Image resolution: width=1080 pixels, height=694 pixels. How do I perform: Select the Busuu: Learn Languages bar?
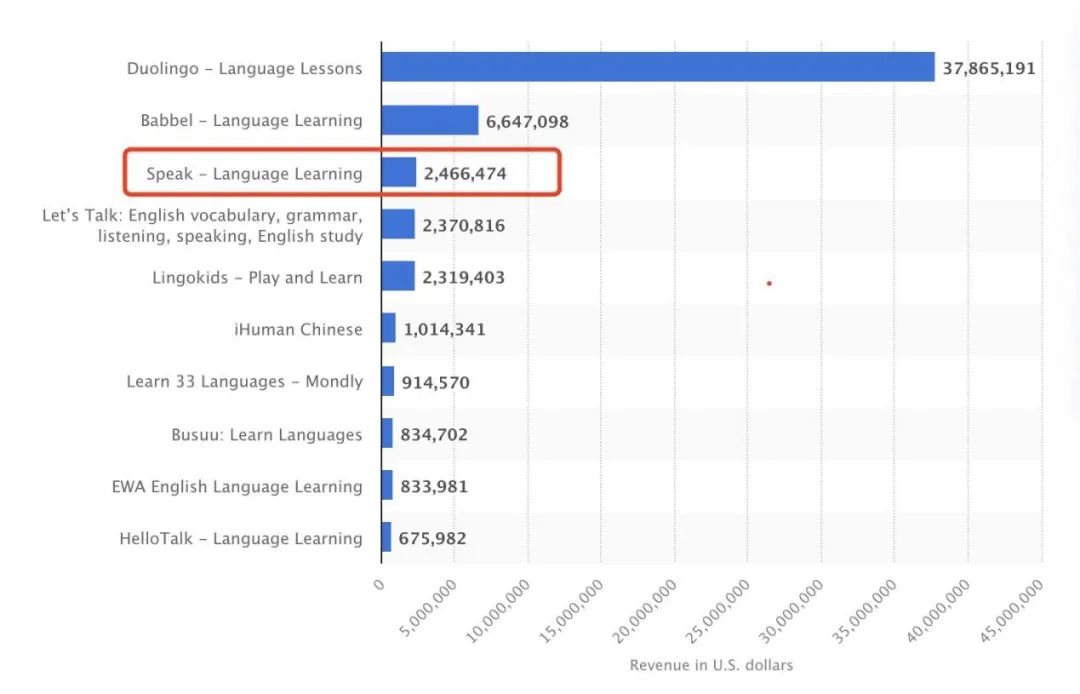coord(387,433)
